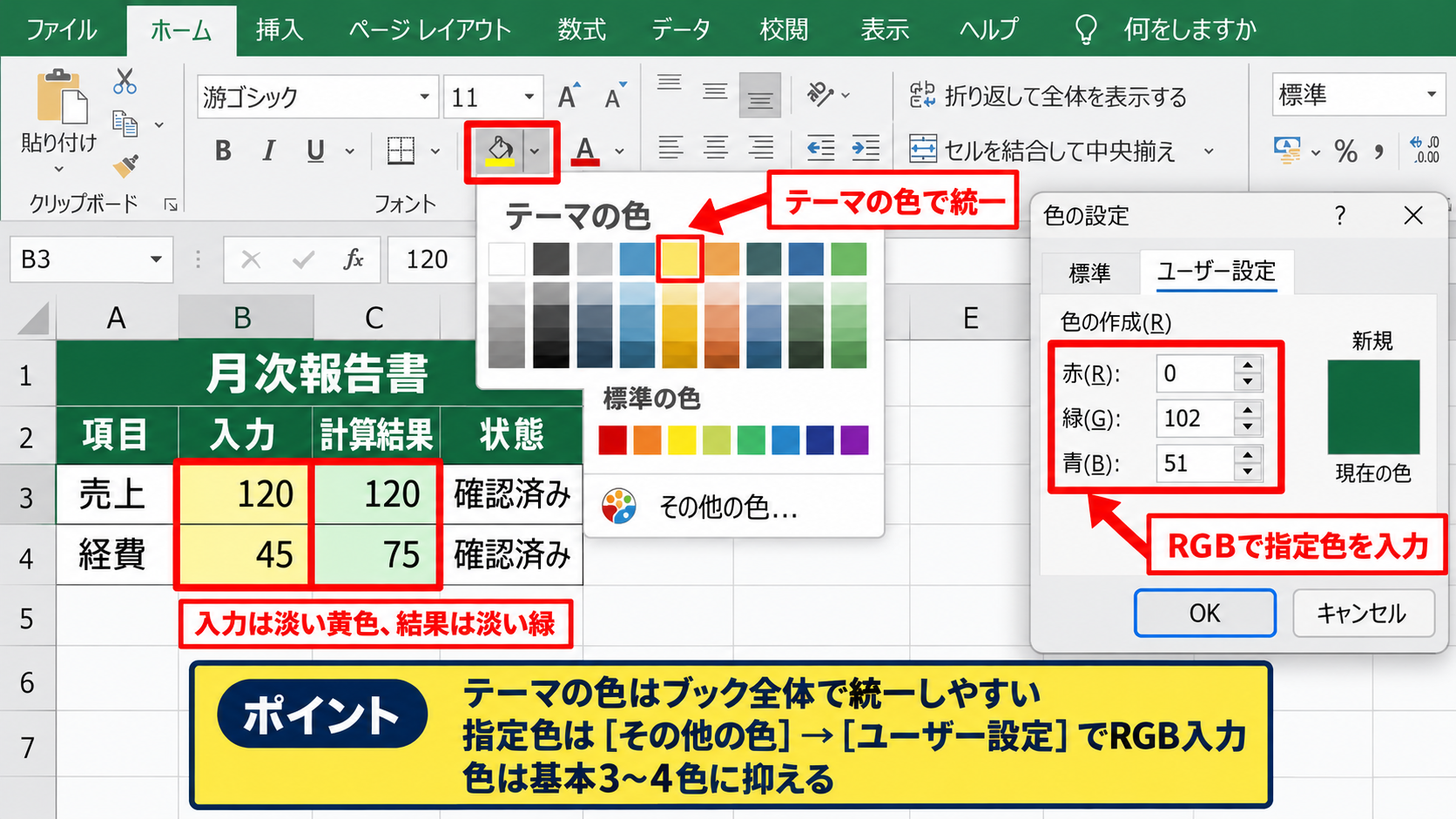The height and width of the screenshot is (819, 1456).
Task: Open the ファイル menu tab
Action: pyautogui.click(x=61, y=30)
